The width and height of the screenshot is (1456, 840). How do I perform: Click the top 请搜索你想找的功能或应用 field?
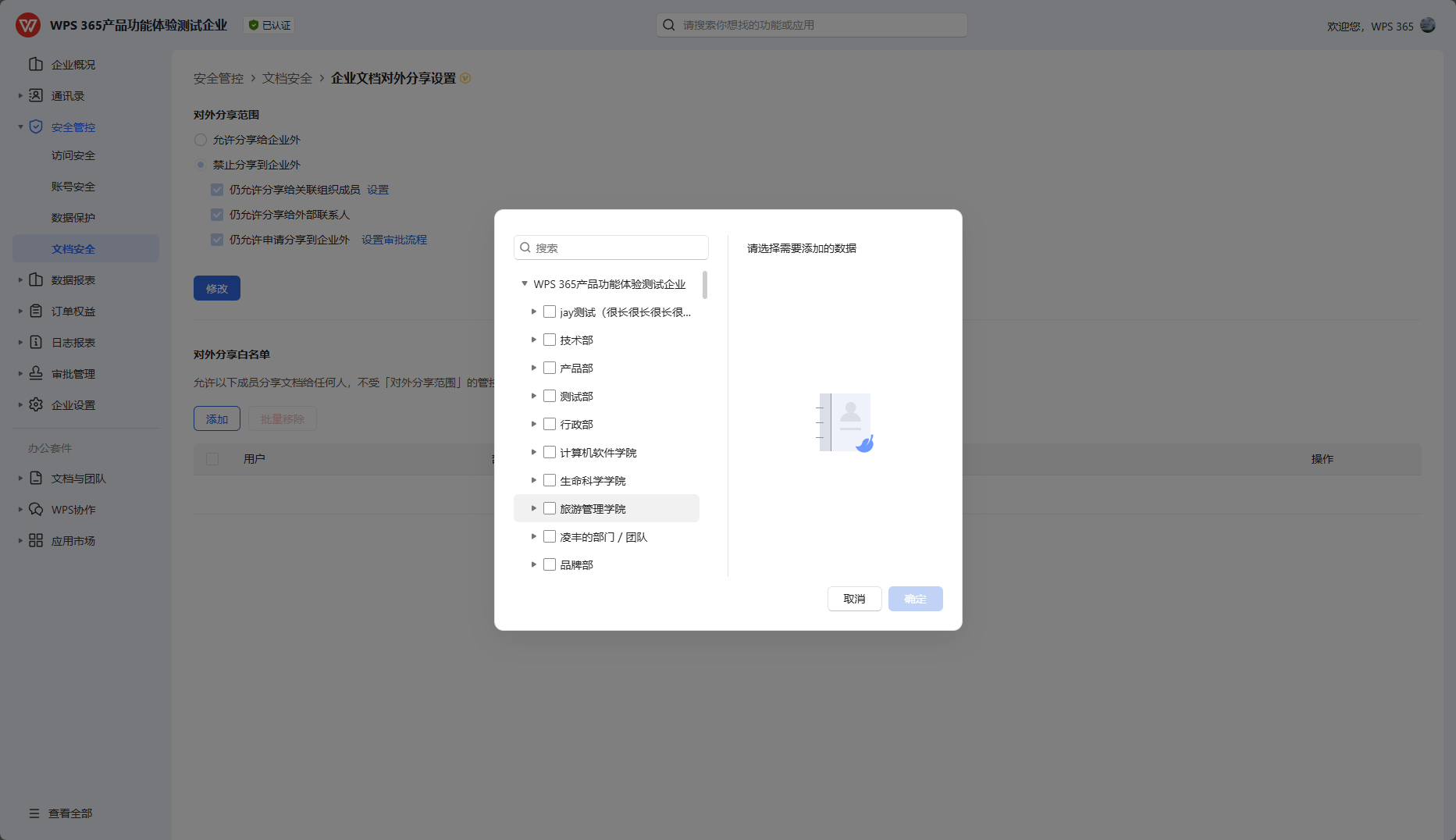(812, 25)
